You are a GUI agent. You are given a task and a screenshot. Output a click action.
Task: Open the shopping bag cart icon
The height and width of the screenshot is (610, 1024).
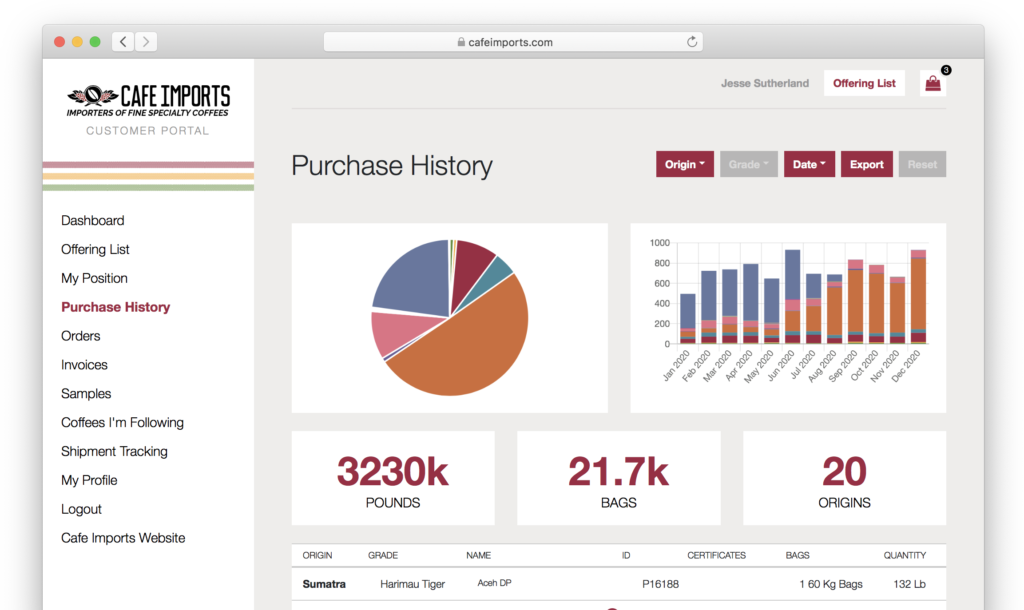tap(932, 84)
